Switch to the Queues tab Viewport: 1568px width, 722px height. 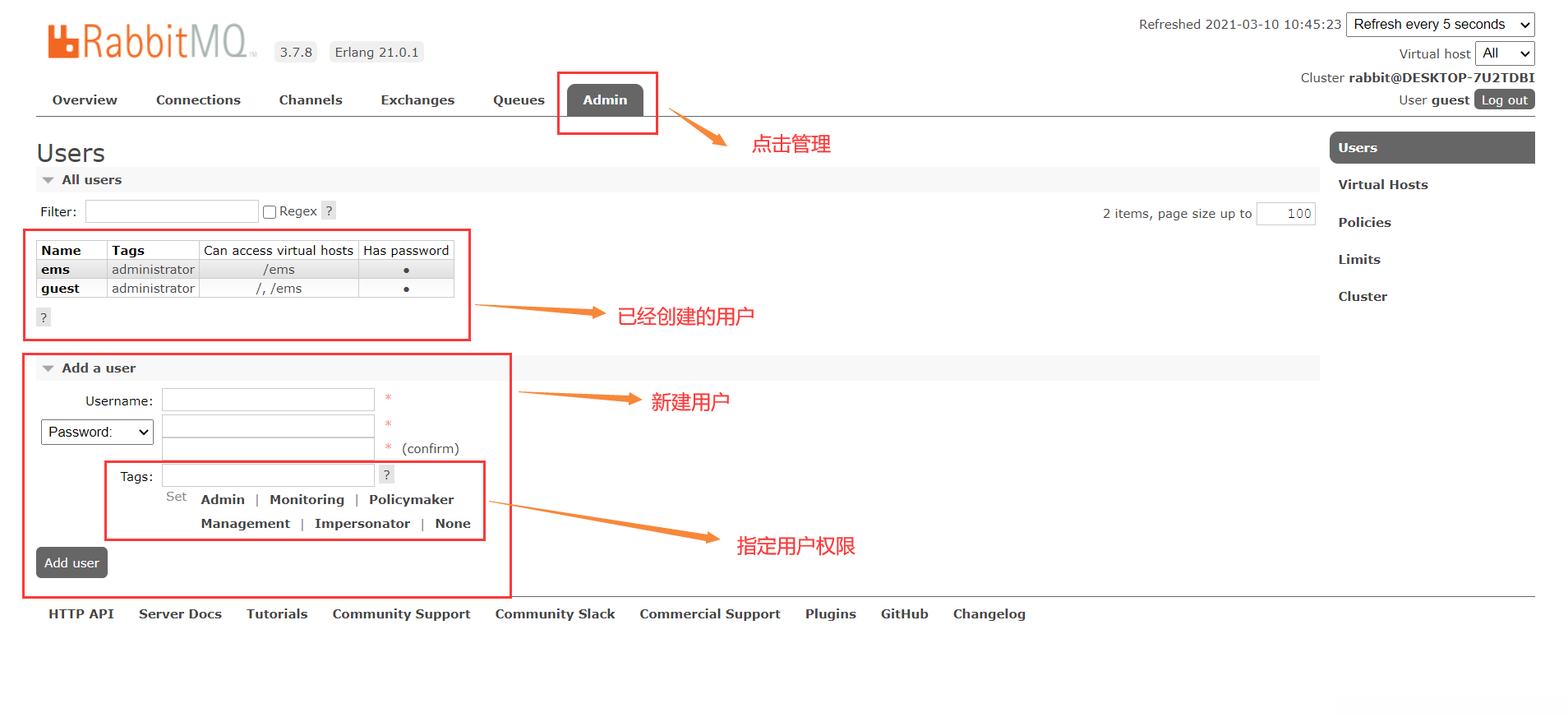coord(519,100)
